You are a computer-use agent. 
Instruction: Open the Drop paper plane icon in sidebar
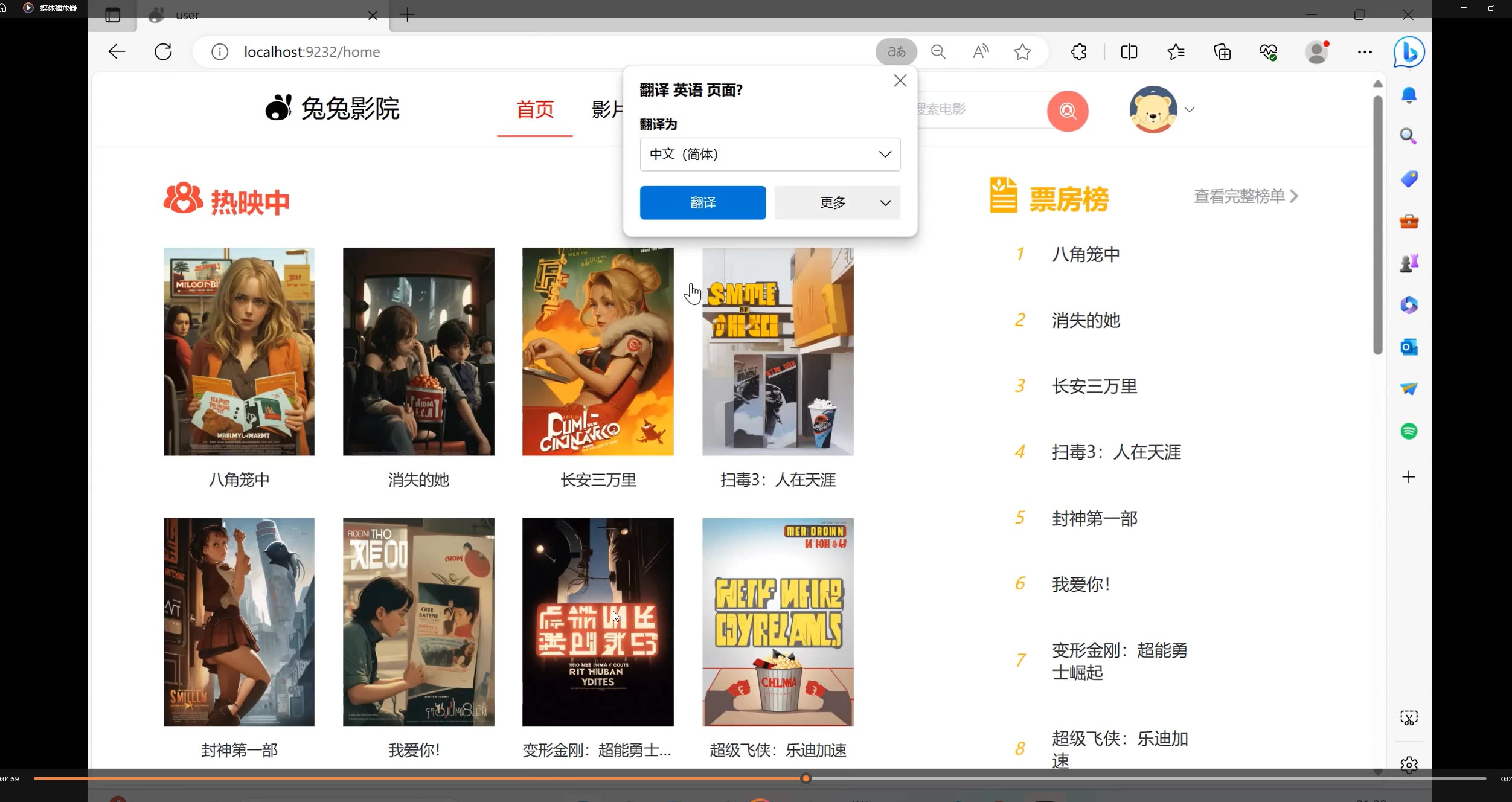pyautogui.click(x=1409, y=389)
